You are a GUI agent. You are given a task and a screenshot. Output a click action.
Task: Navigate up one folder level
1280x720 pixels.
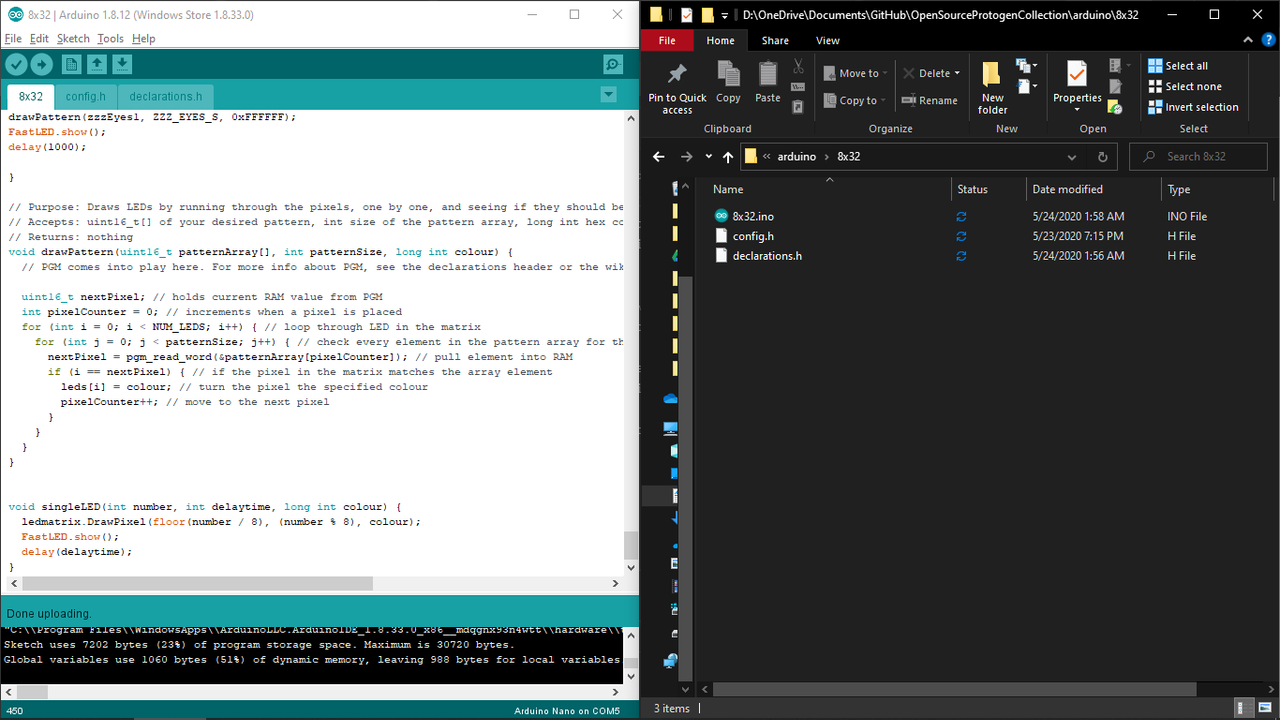tap(728, 156)
